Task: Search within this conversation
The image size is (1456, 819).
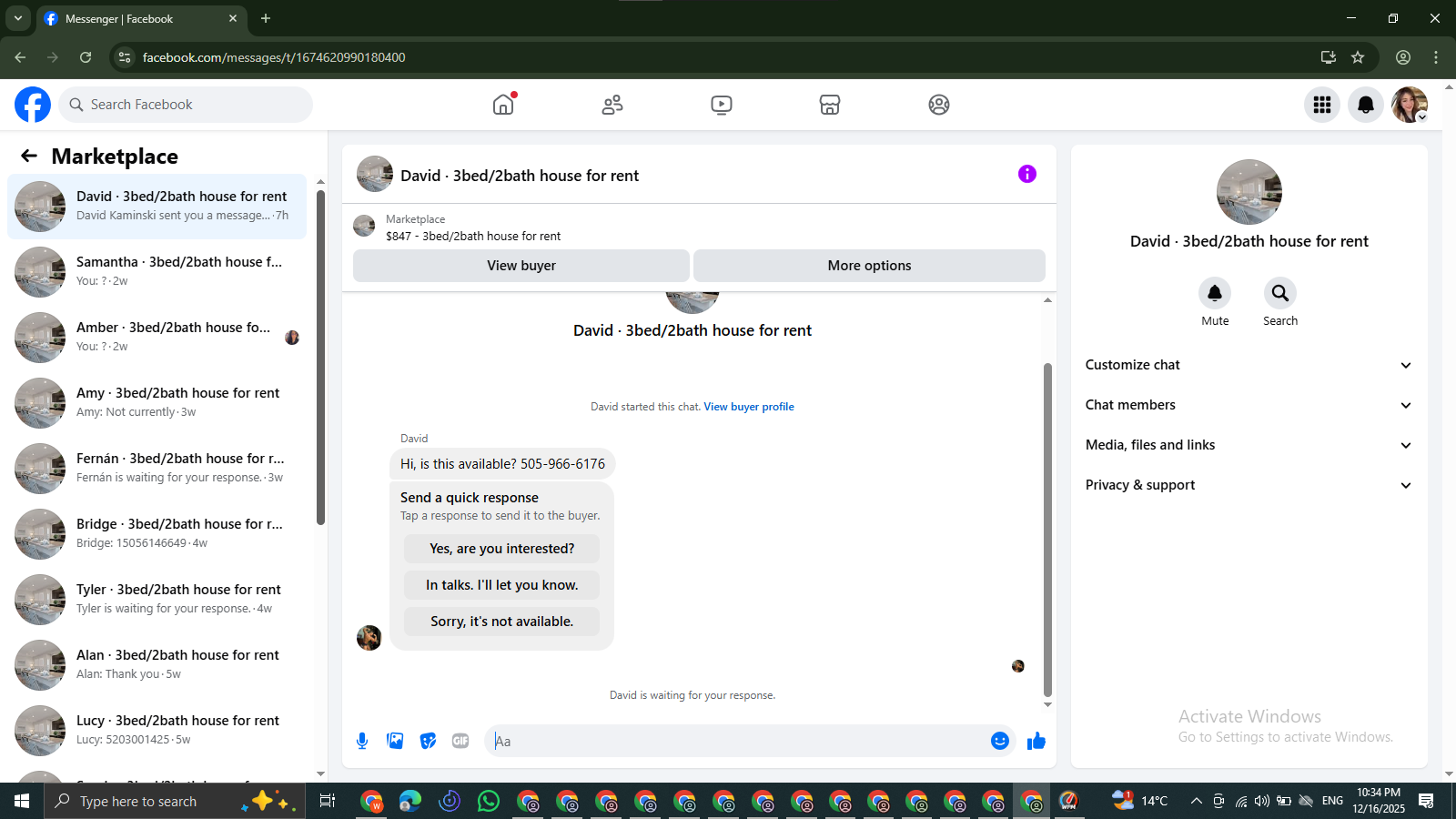Action: coord(1280,293)
